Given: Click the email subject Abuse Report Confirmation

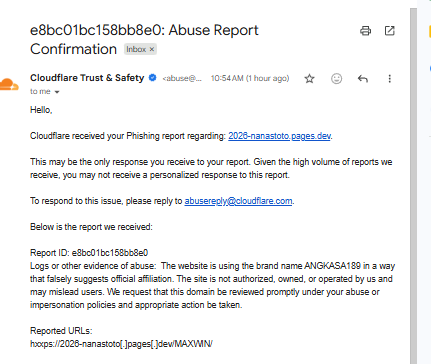Looking at the screenshot, I should point(144,40).
